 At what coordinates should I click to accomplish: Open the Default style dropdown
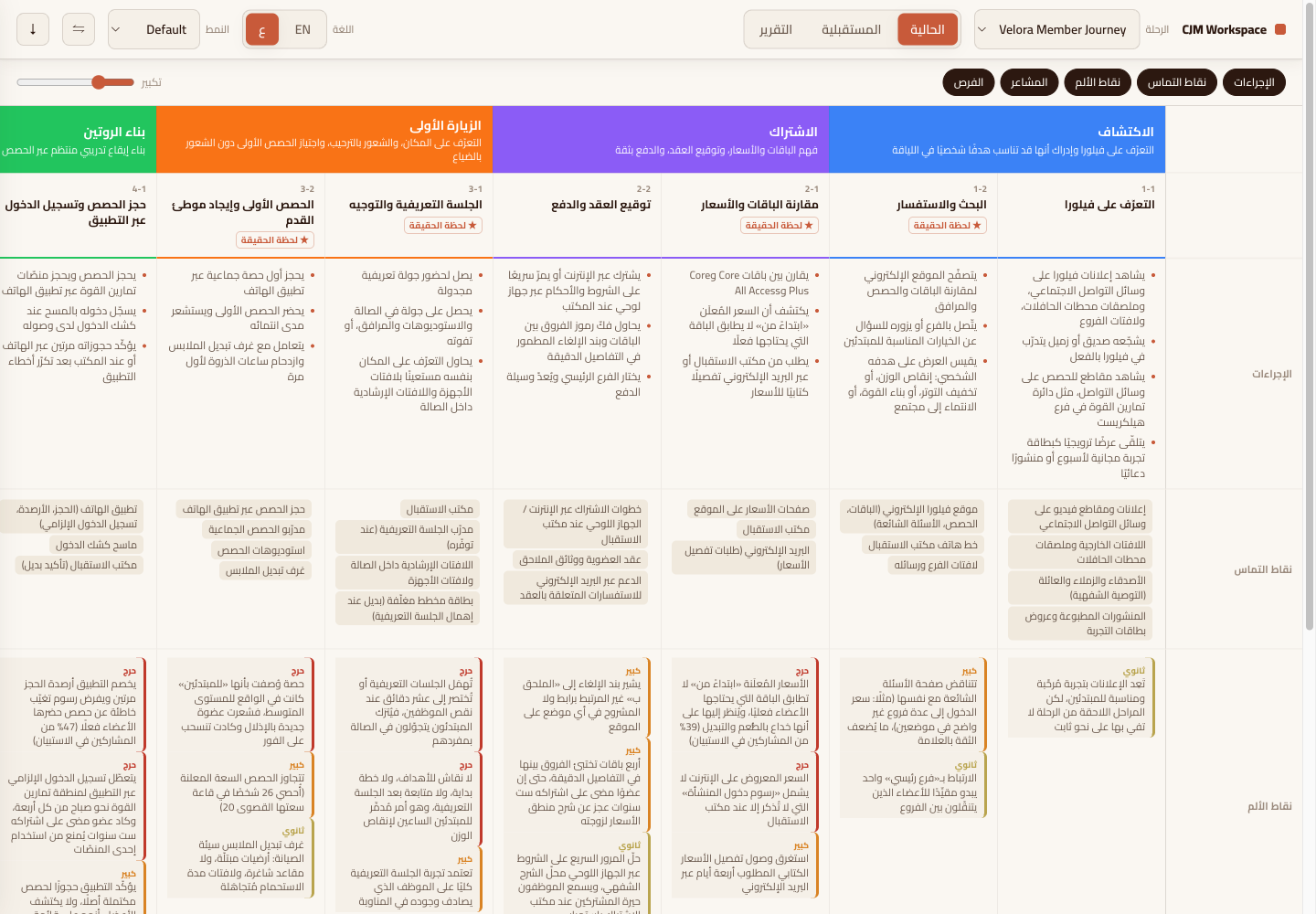[154, 29]
